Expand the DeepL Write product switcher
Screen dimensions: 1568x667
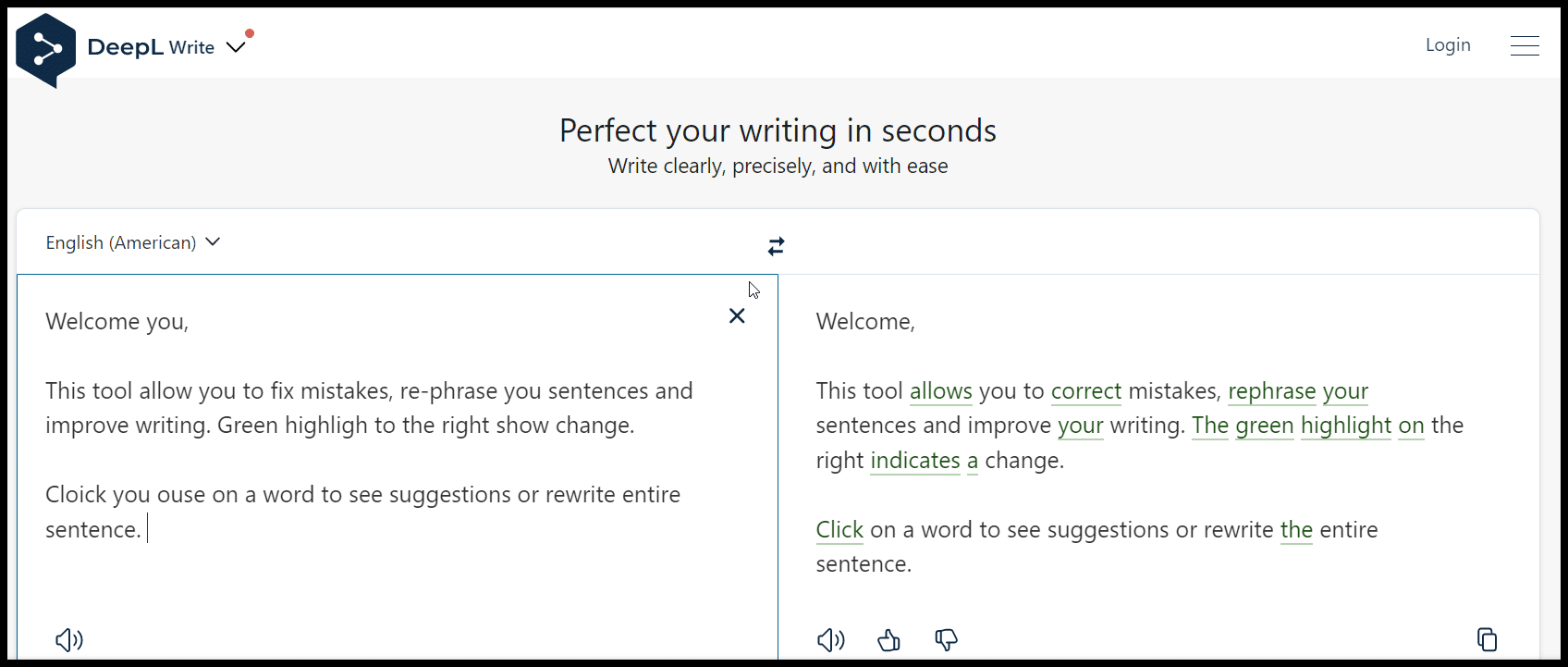click(x=237, y=47)
